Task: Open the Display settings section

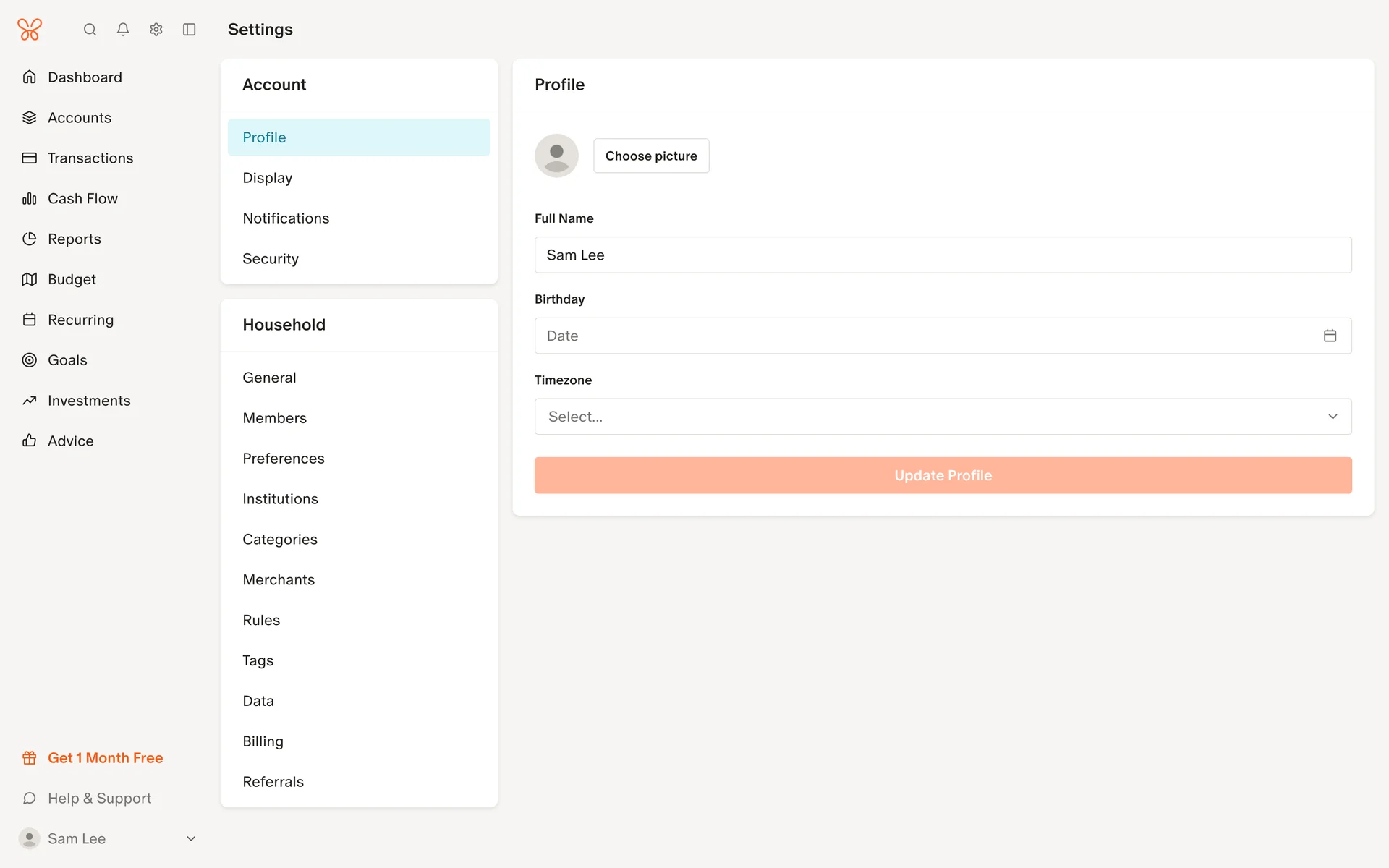Action: (268, 178)
